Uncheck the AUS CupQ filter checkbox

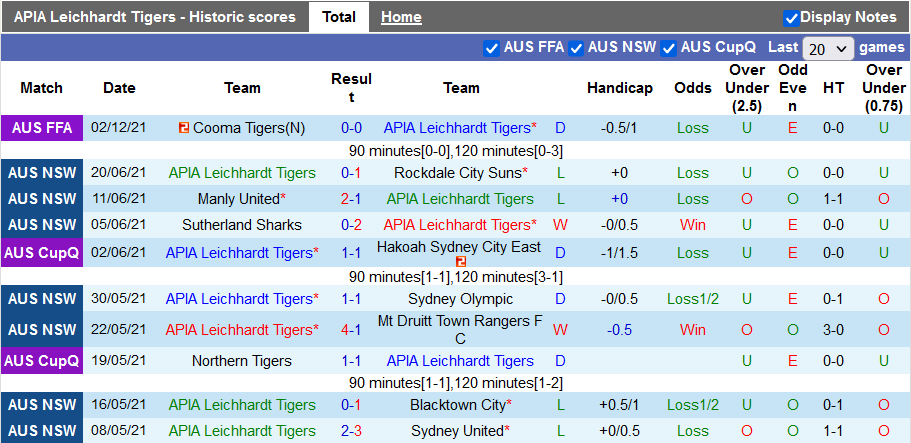tap(669, 48)
